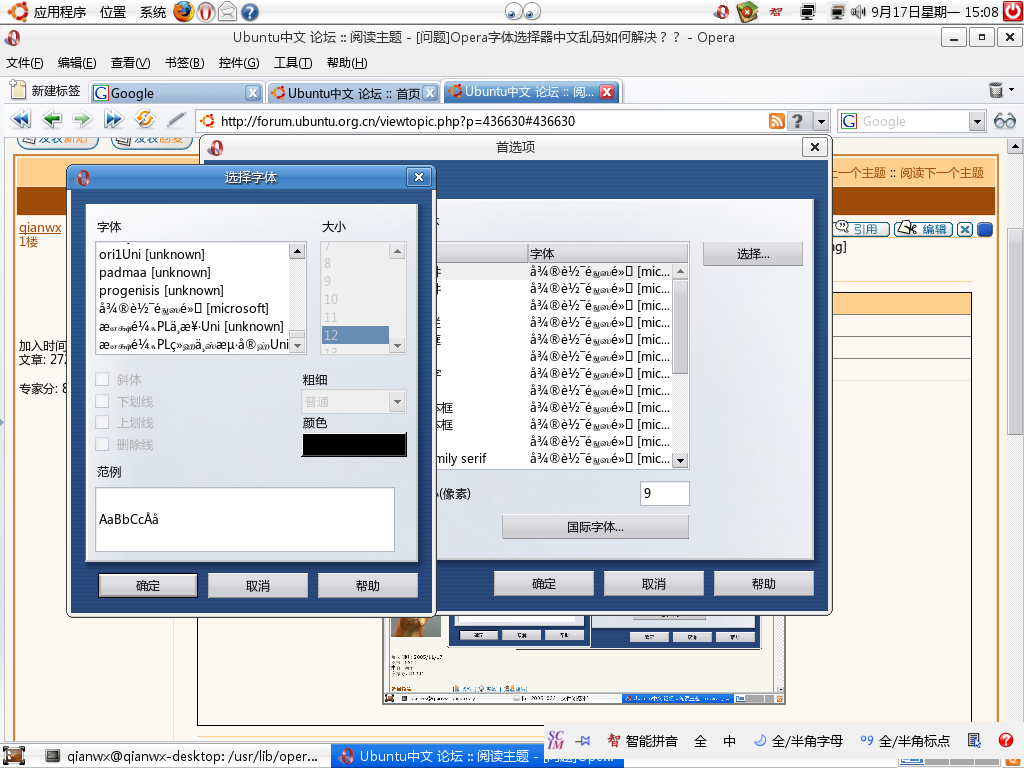The width and height of the screenshot is (1024, 768).
Task: Click 取消 in the 选择字体 dialog
Action: coord(258,585)
